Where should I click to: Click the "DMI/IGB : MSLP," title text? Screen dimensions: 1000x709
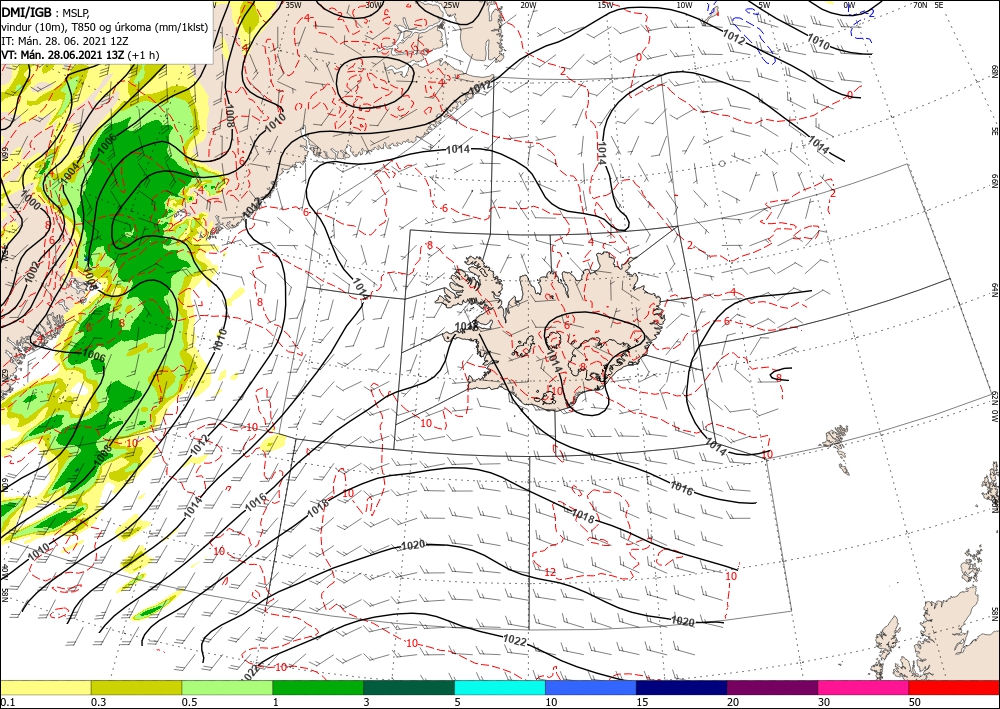point(45,11)
